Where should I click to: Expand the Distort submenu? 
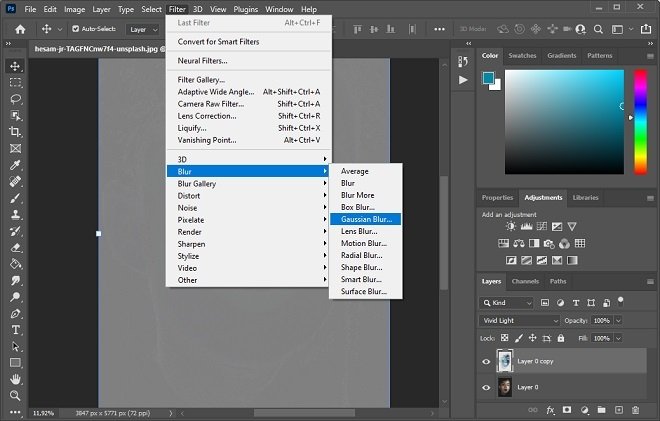(248, 196)
